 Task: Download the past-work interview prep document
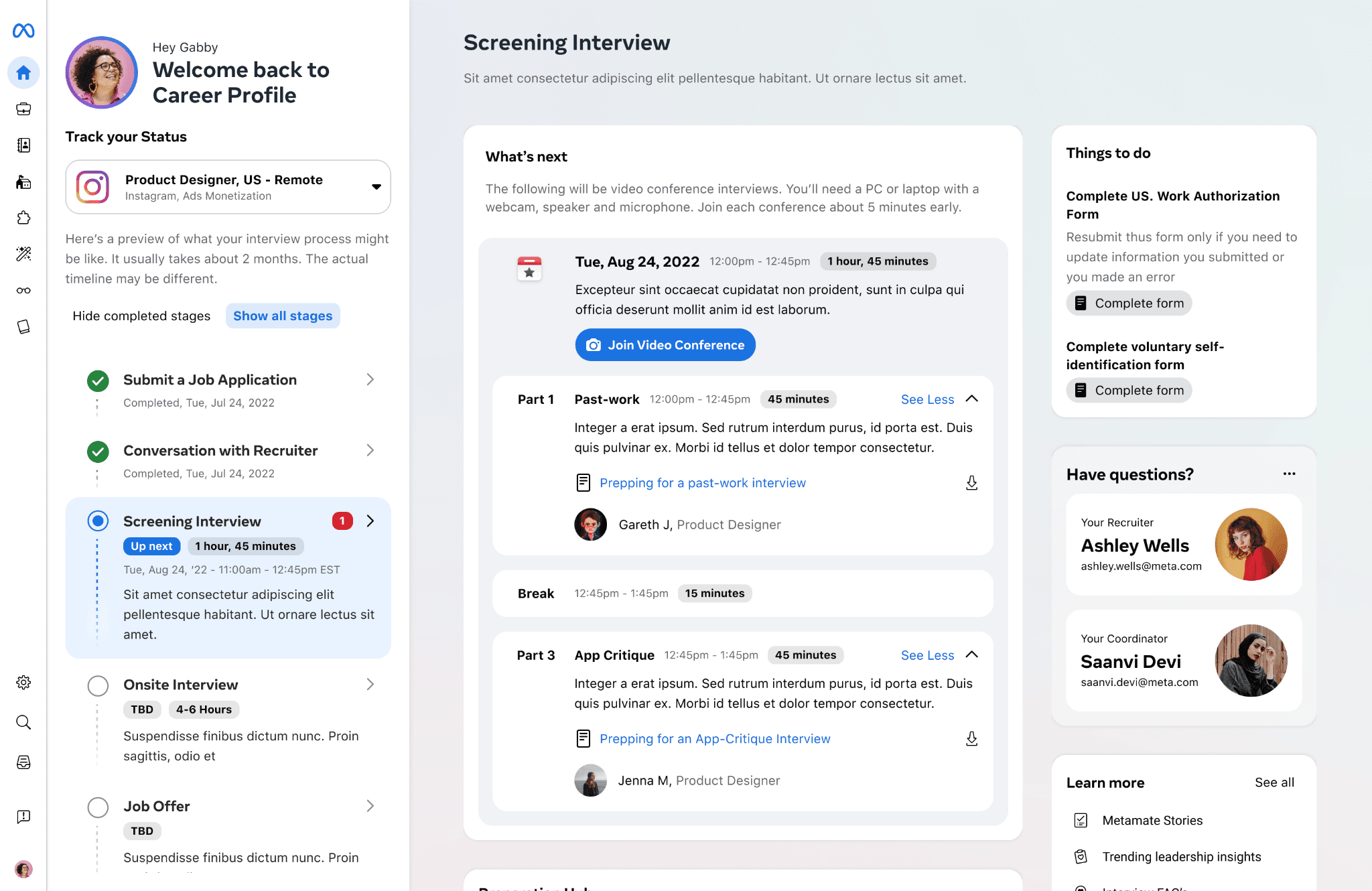tap(971, 483)
